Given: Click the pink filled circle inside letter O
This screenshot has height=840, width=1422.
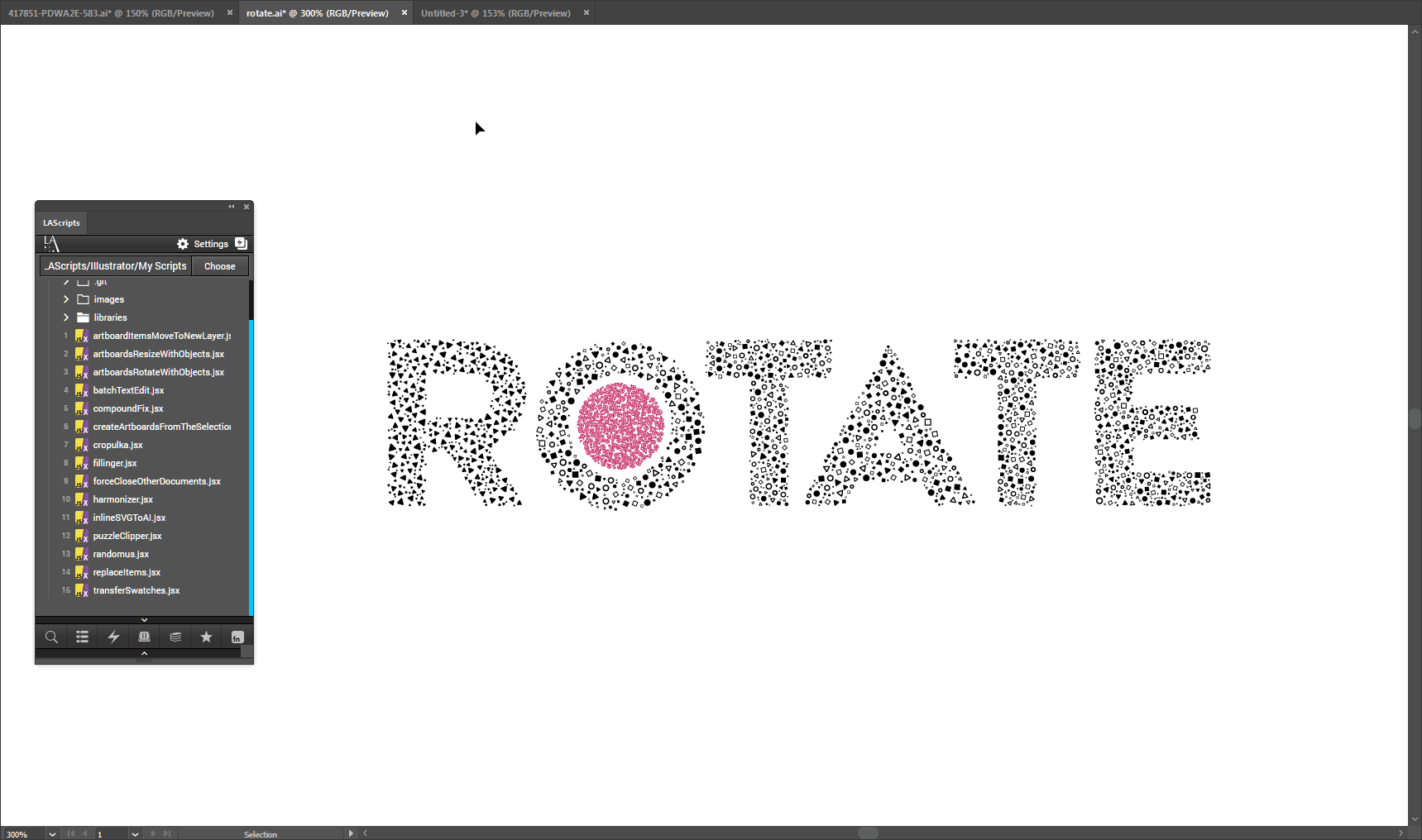Looking at the screenshot, I should pos(620,426).
